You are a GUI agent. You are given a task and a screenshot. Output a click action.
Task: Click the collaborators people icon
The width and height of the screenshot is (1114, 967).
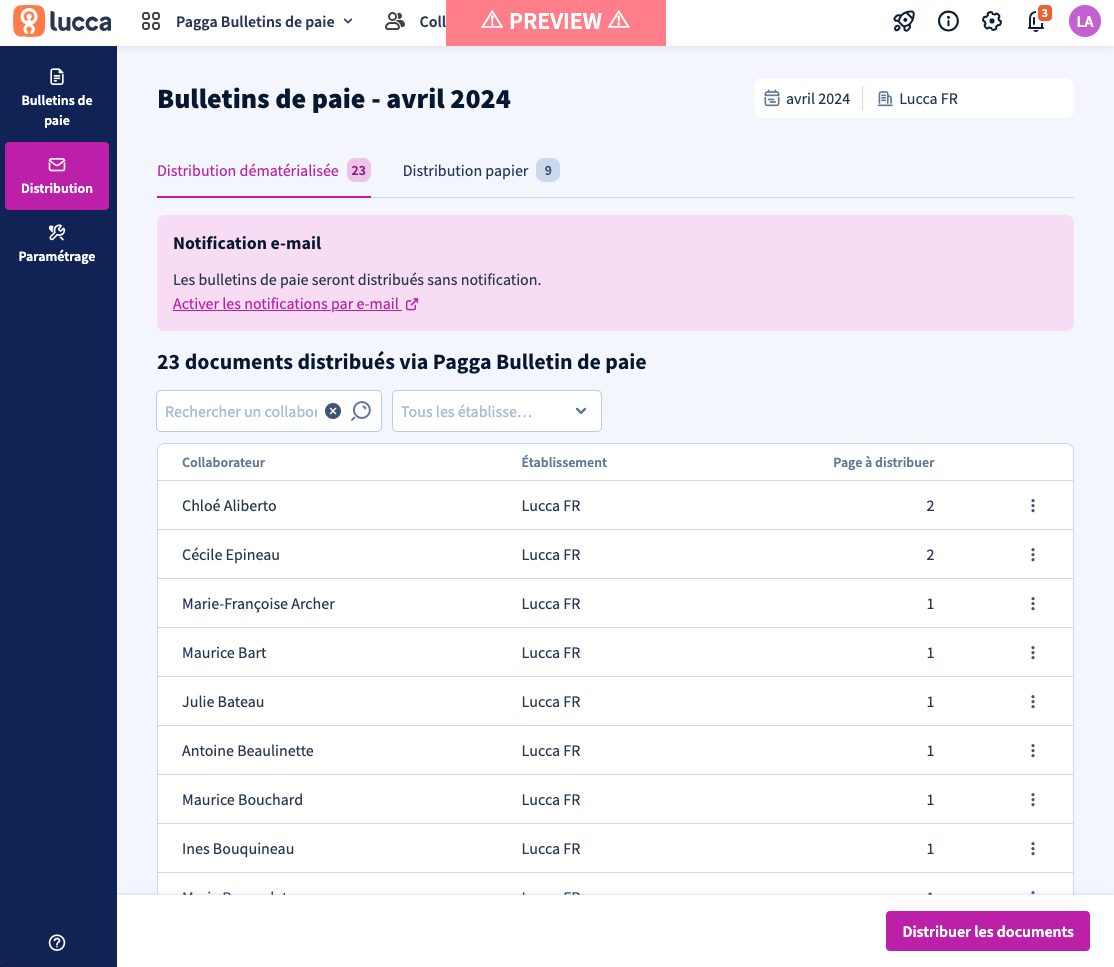pyautogui.click(x=395, y=21)
